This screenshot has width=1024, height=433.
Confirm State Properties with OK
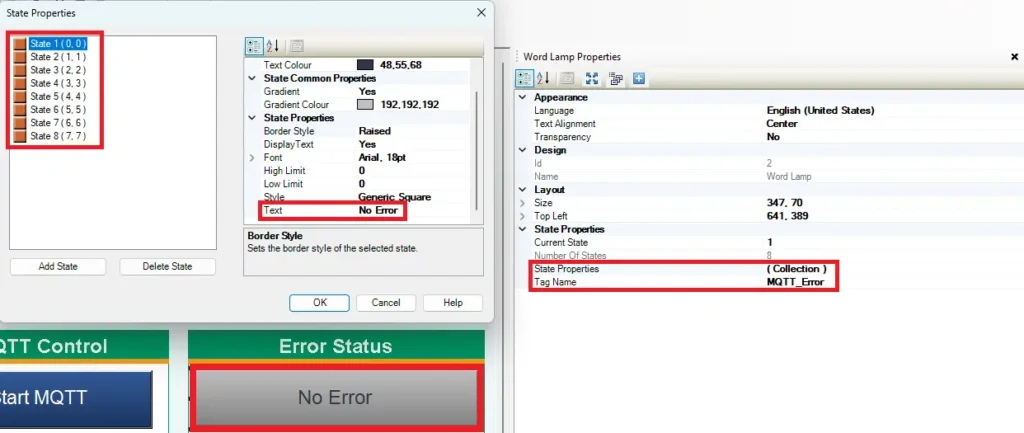319,303
